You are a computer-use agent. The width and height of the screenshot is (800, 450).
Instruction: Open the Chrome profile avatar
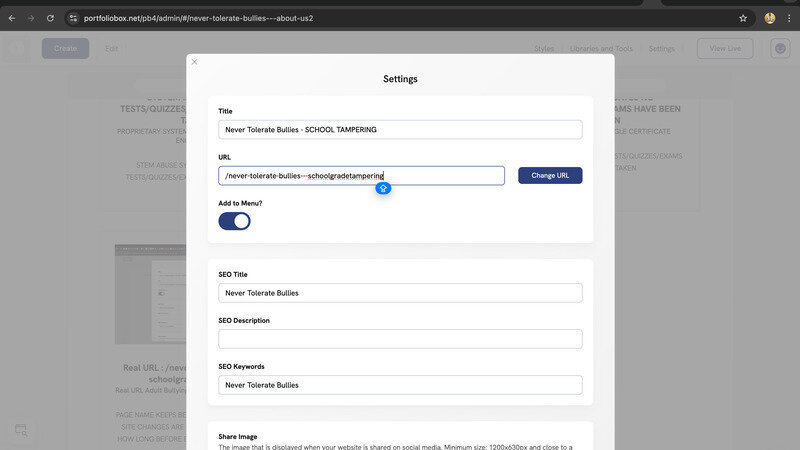770,18
